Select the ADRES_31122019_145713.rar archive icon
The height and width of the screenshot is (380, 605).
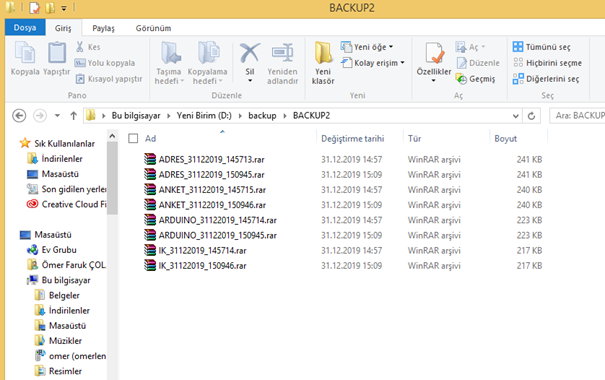click(x=150, y=159)
